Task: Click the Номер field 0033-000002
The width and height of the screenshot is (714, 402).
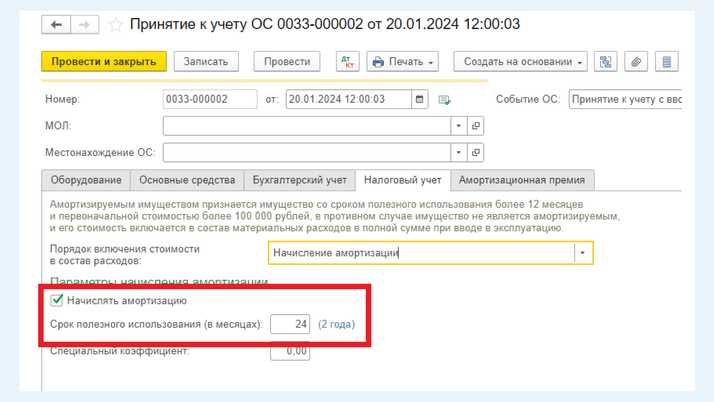Action: pos(210,99)
